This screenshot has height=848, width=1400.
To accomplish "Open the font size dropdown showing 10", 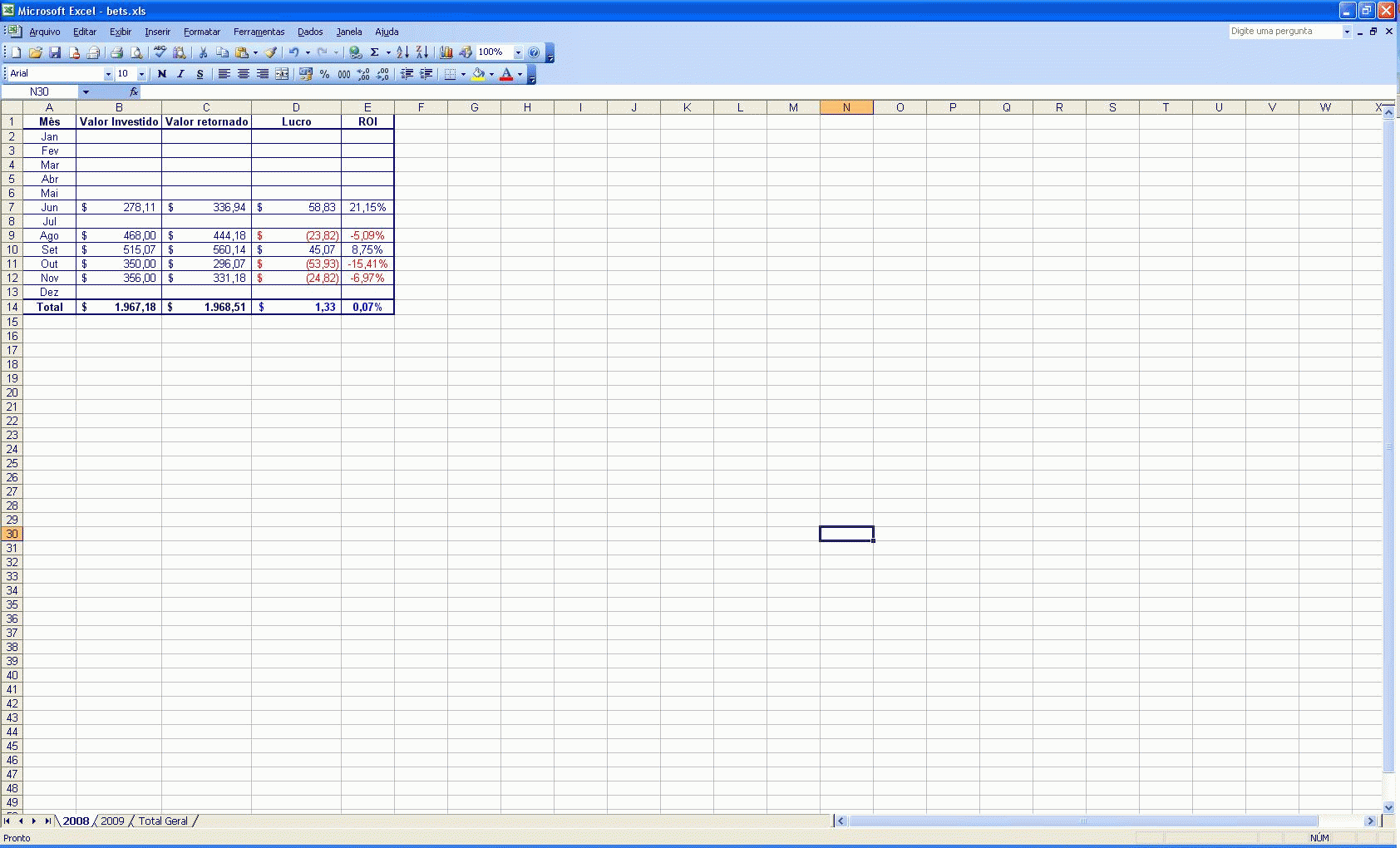I will pos(141,74).
